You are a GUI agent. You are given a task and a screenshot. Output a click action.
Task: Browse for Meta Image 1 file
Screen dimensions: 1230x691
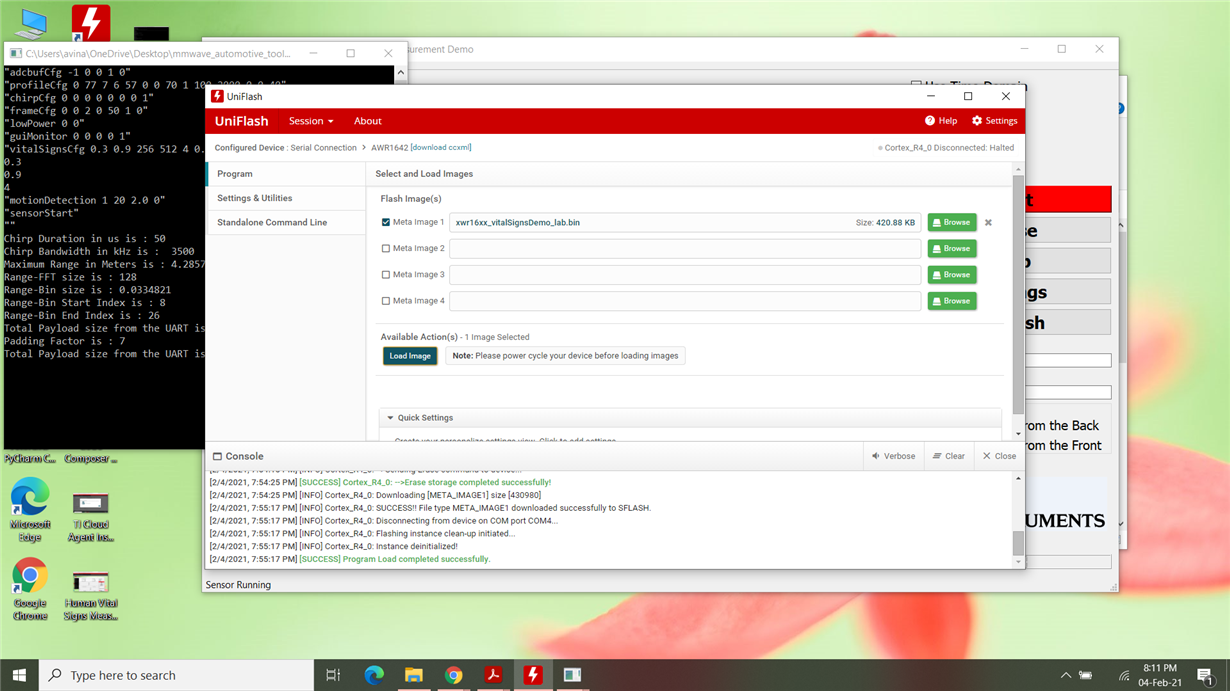[x=951, y=223]
